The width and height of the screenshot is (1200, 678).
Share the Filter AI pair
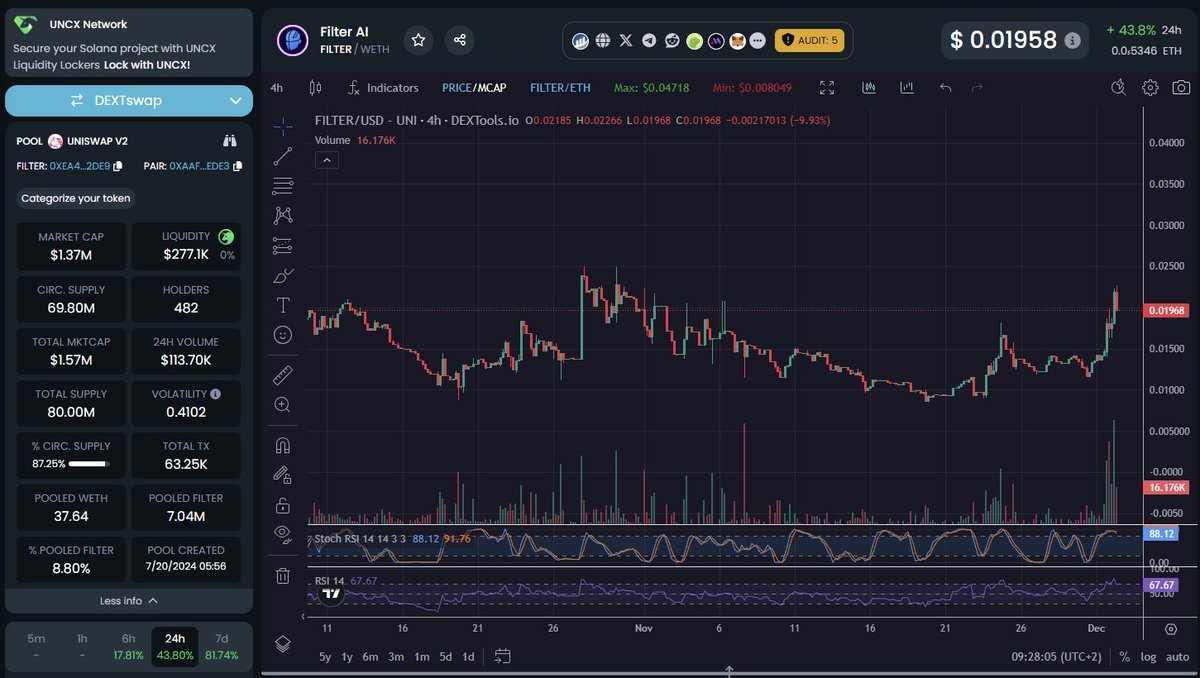(x=460, y=40)
